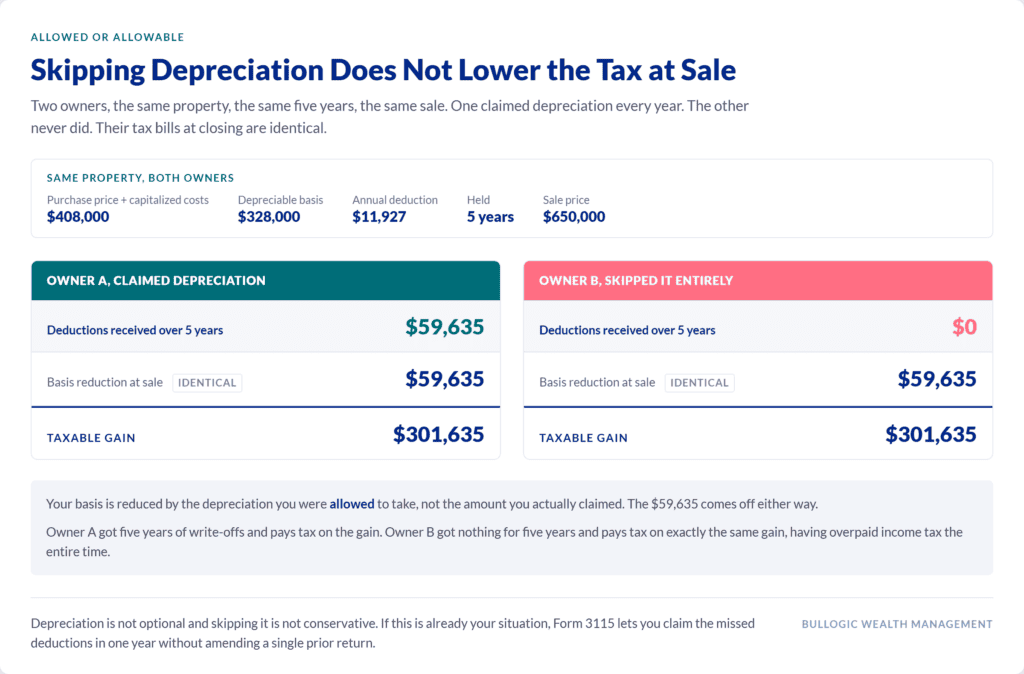The height and width of the screenshot is (674, 1024).
Task: Click the IDENTICAL badge in Owner B's card
Action: coord(699,383)
